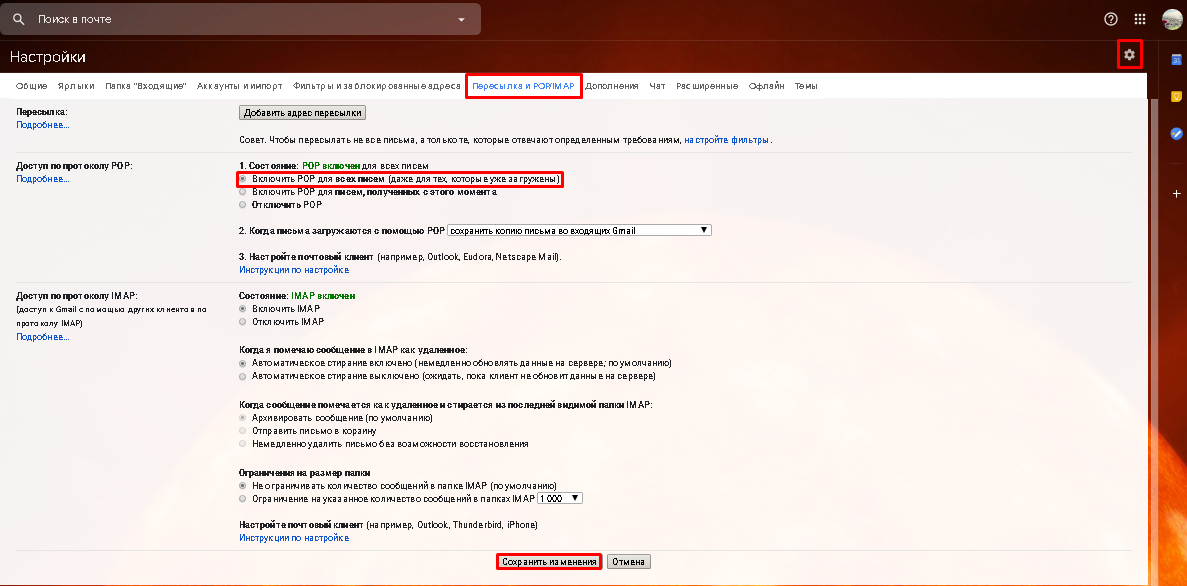
Task: Open IMAP 'Инструкции по настройке' link
Action: pos(294,538)
